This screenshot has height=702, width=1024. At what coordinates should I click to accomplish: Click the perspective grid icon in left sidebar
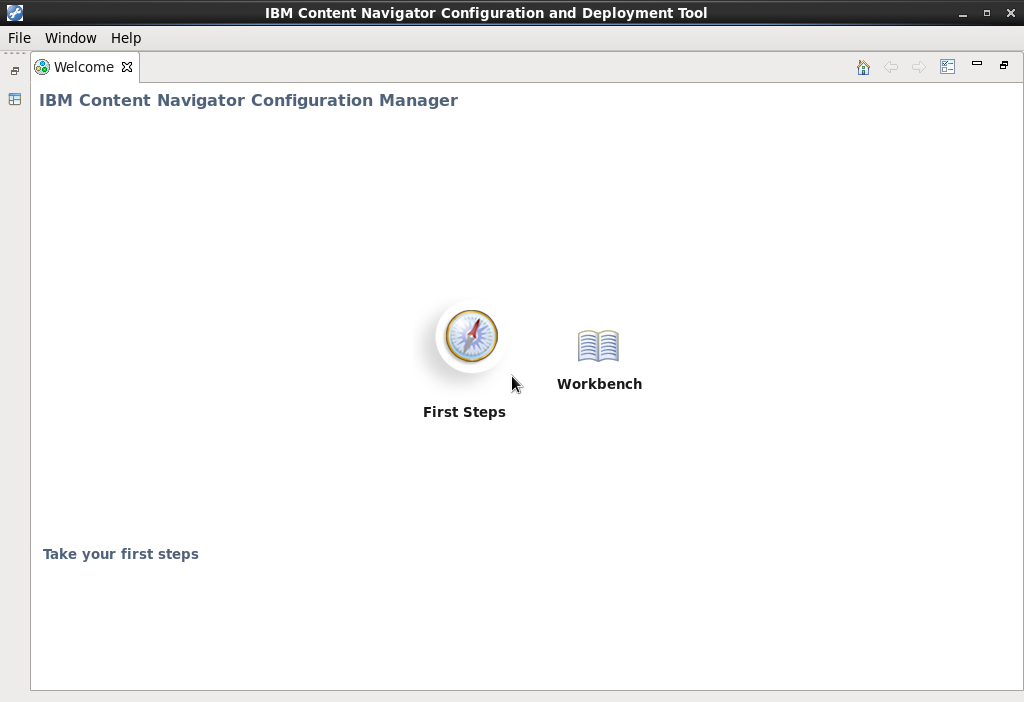pos(13,99)
